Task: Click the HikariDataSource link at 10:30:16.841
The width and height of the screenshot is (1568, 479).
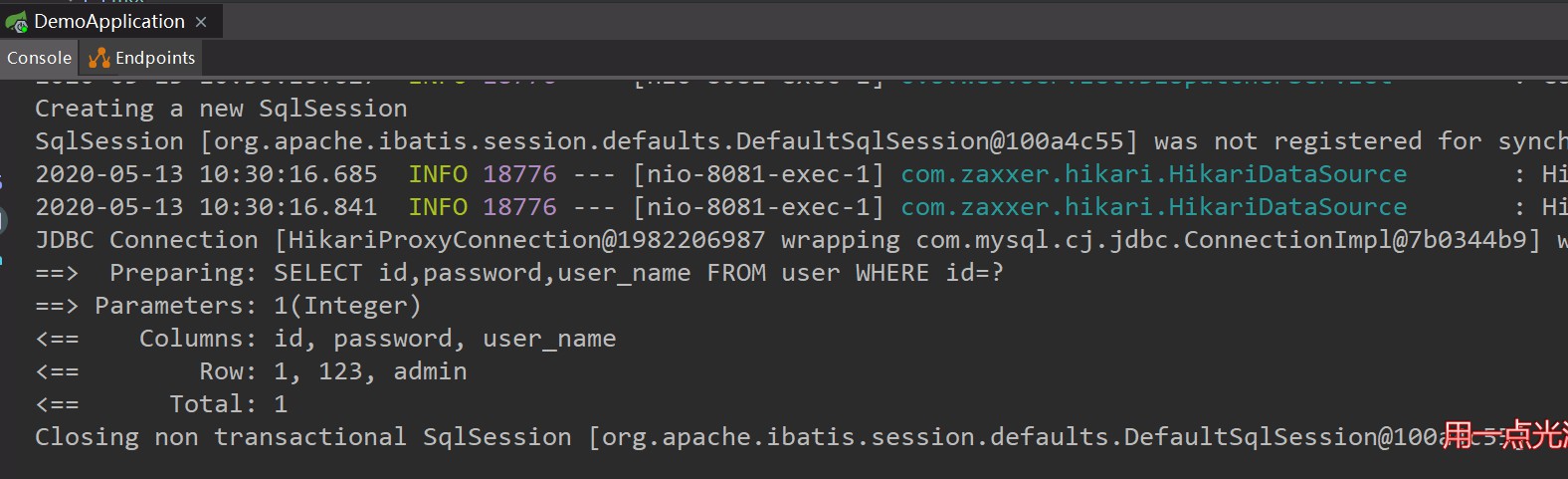Action: 1153,207
